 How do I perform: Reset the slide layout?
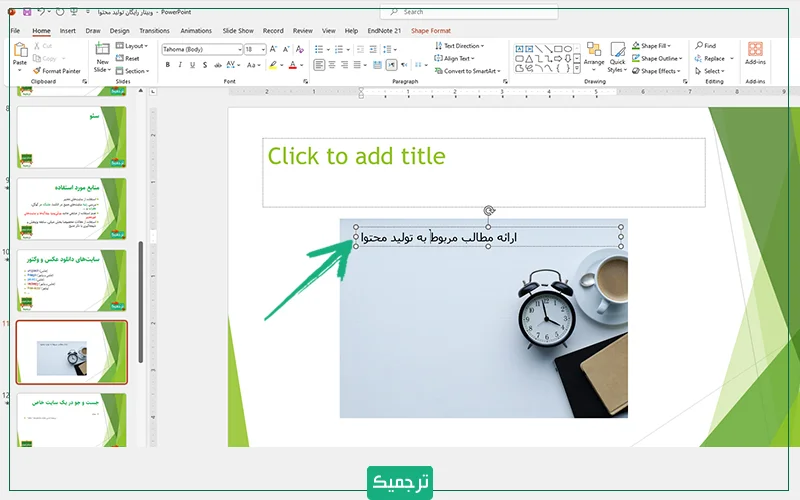tap(128, 58)
